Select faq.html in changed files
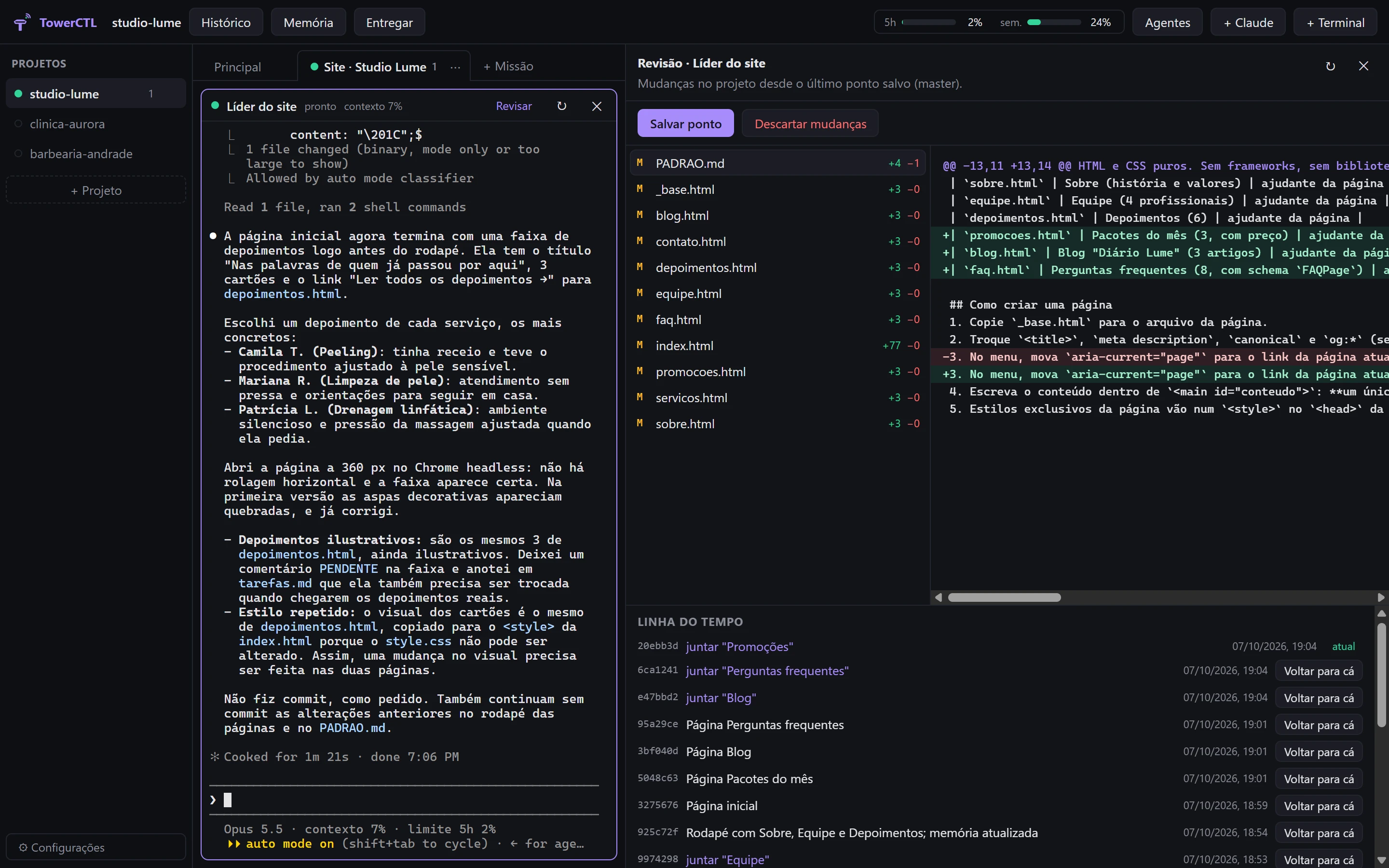Viewport: 1389px width, 868px height. click(778, 319)
